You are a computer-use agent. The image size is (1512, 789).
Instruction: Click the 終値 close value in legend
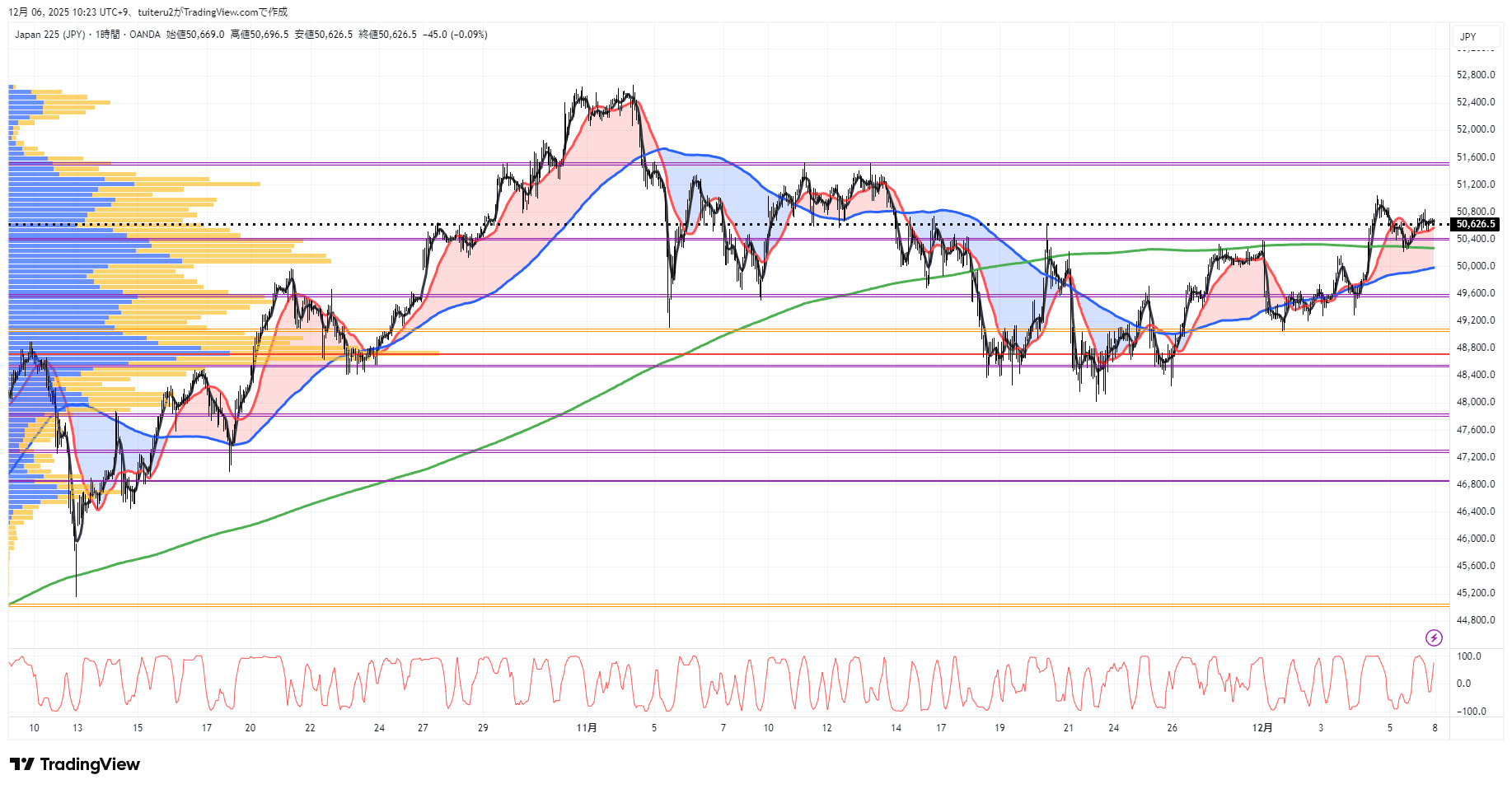click(387, 35)
